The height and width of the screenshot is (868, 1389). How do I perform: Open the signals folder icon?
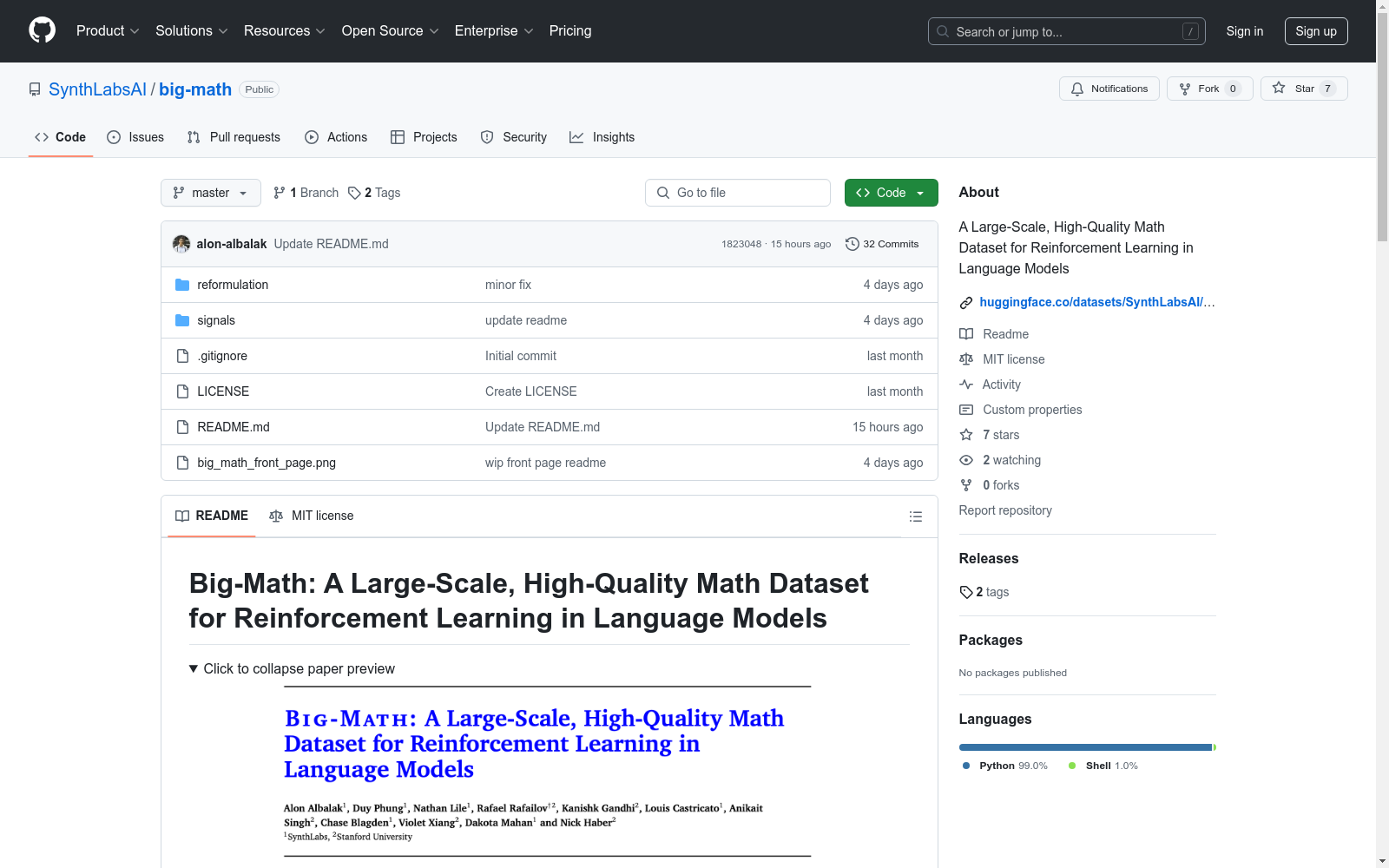[x=182, y=320]
